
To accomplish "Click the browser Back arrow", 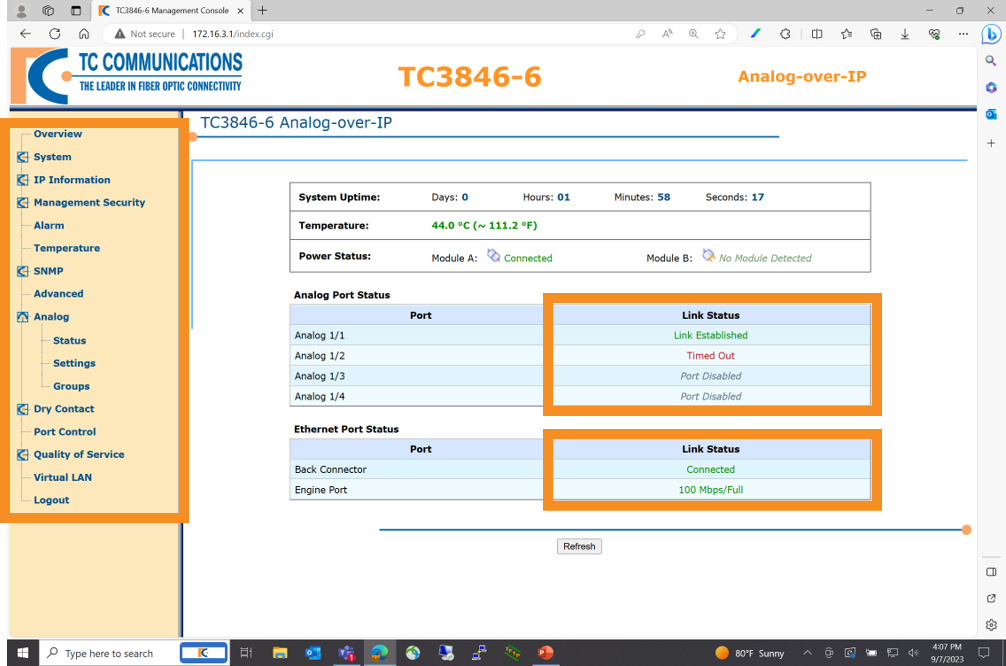I will tap(25, 33).
